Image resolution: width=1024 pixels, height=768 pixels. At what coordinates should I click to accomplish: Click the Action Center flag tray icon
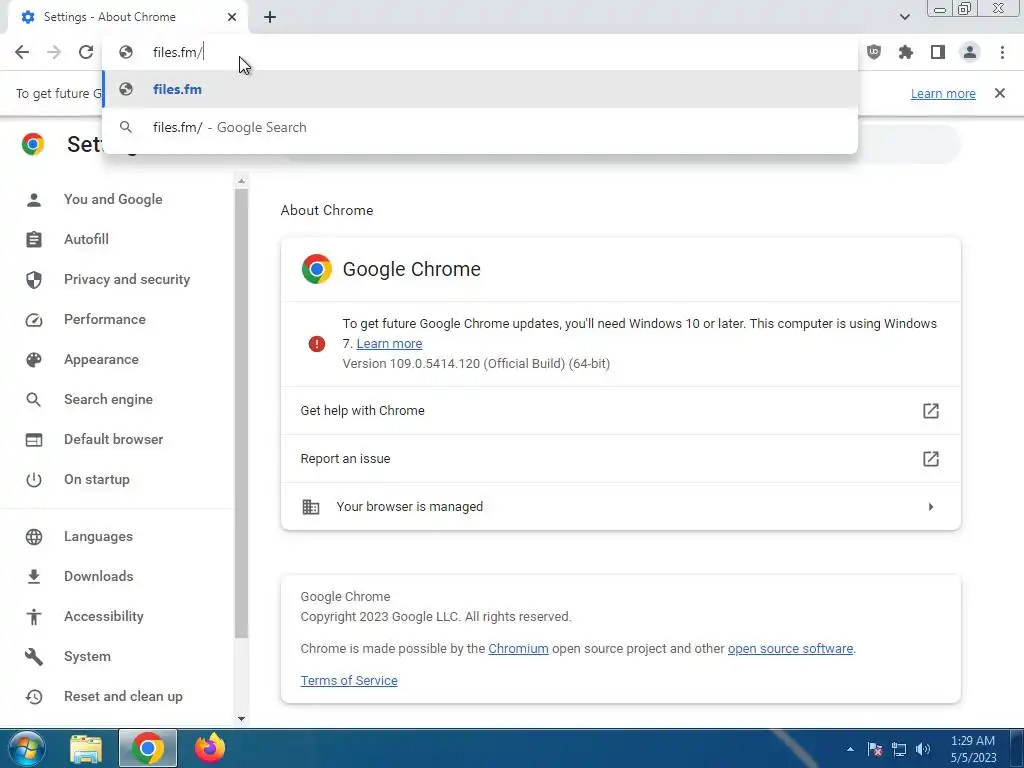click(x=875, y=749)
